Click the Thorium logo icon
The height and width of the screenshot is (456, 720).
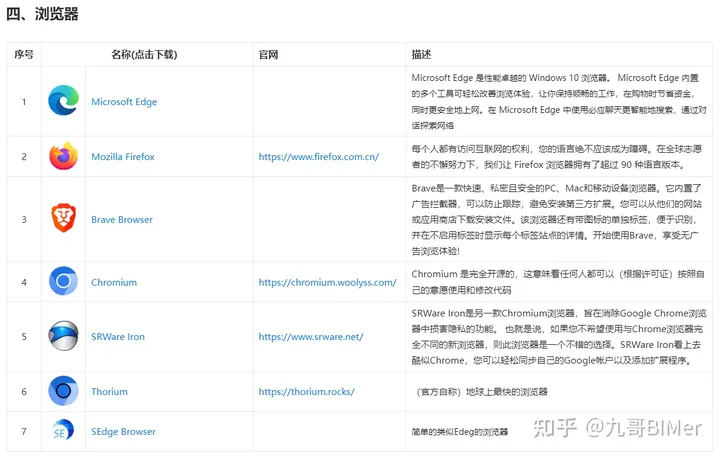point(63,391)
